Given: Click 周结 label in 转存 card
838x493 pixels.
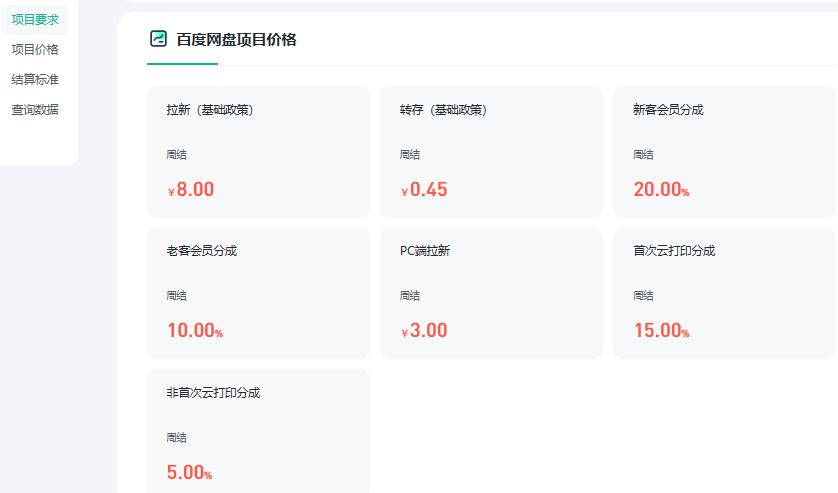Looking at the screenshot, I should [x=410, y=155].
